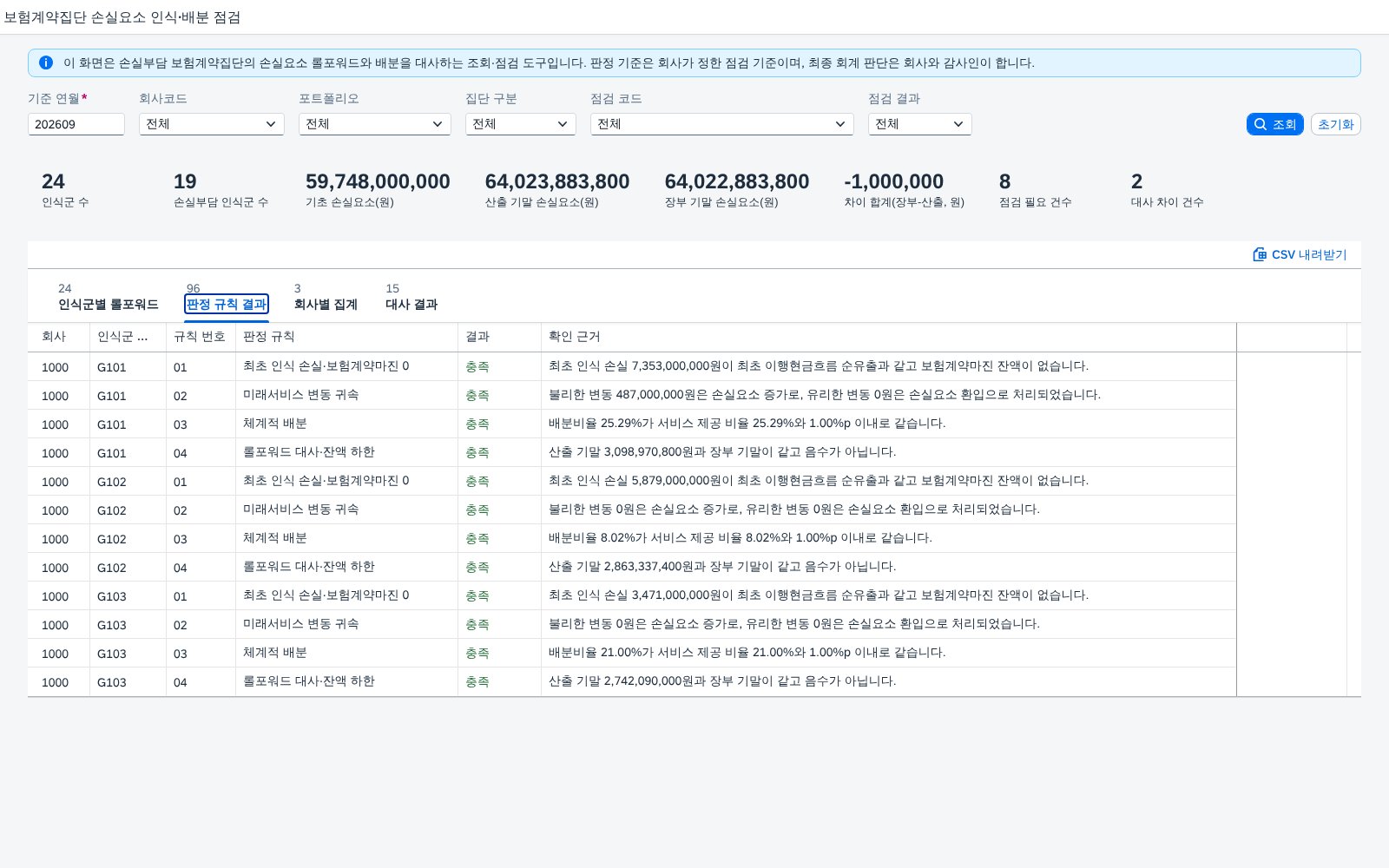Click the 기초 손실요소 59,748,000,000 value
The image size is (1389, 868).
pyautogui.click(x=378, y=181)
